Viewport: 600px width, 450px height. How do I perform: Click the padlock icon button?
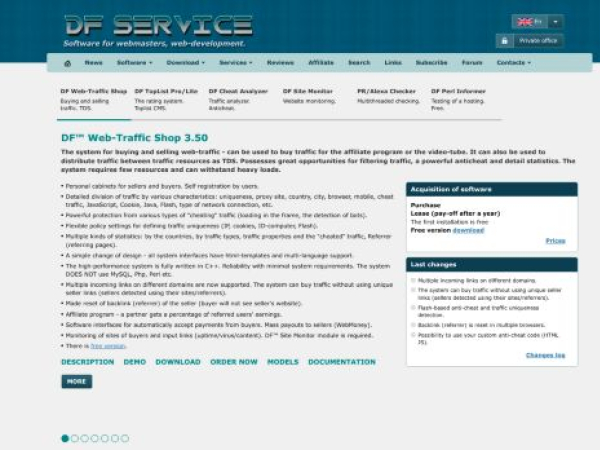[504, 41]
